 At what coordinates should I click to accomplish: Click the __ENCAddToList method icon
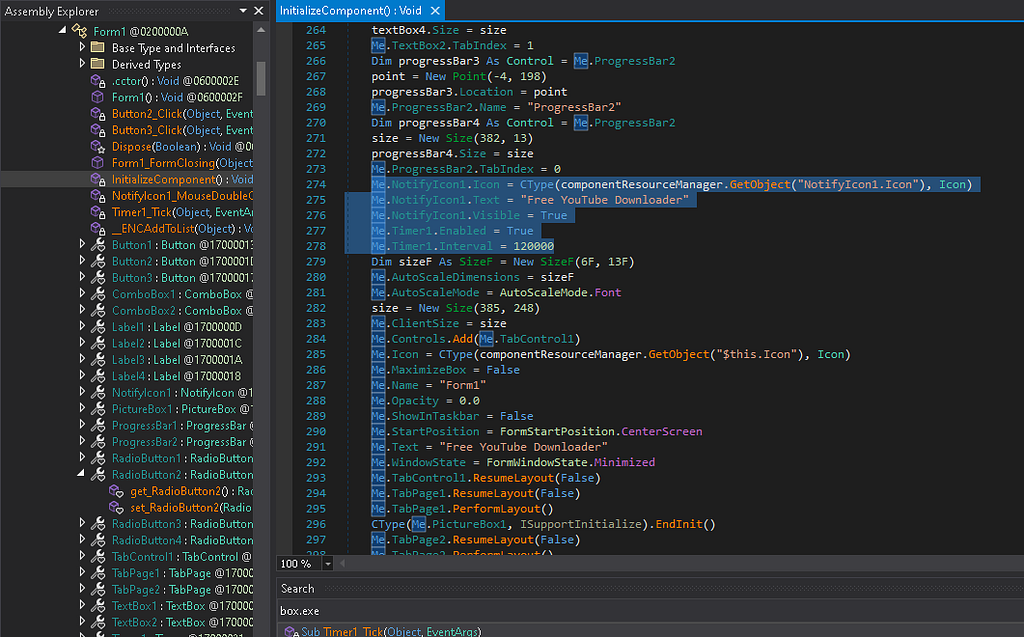(x=98, y=228)
